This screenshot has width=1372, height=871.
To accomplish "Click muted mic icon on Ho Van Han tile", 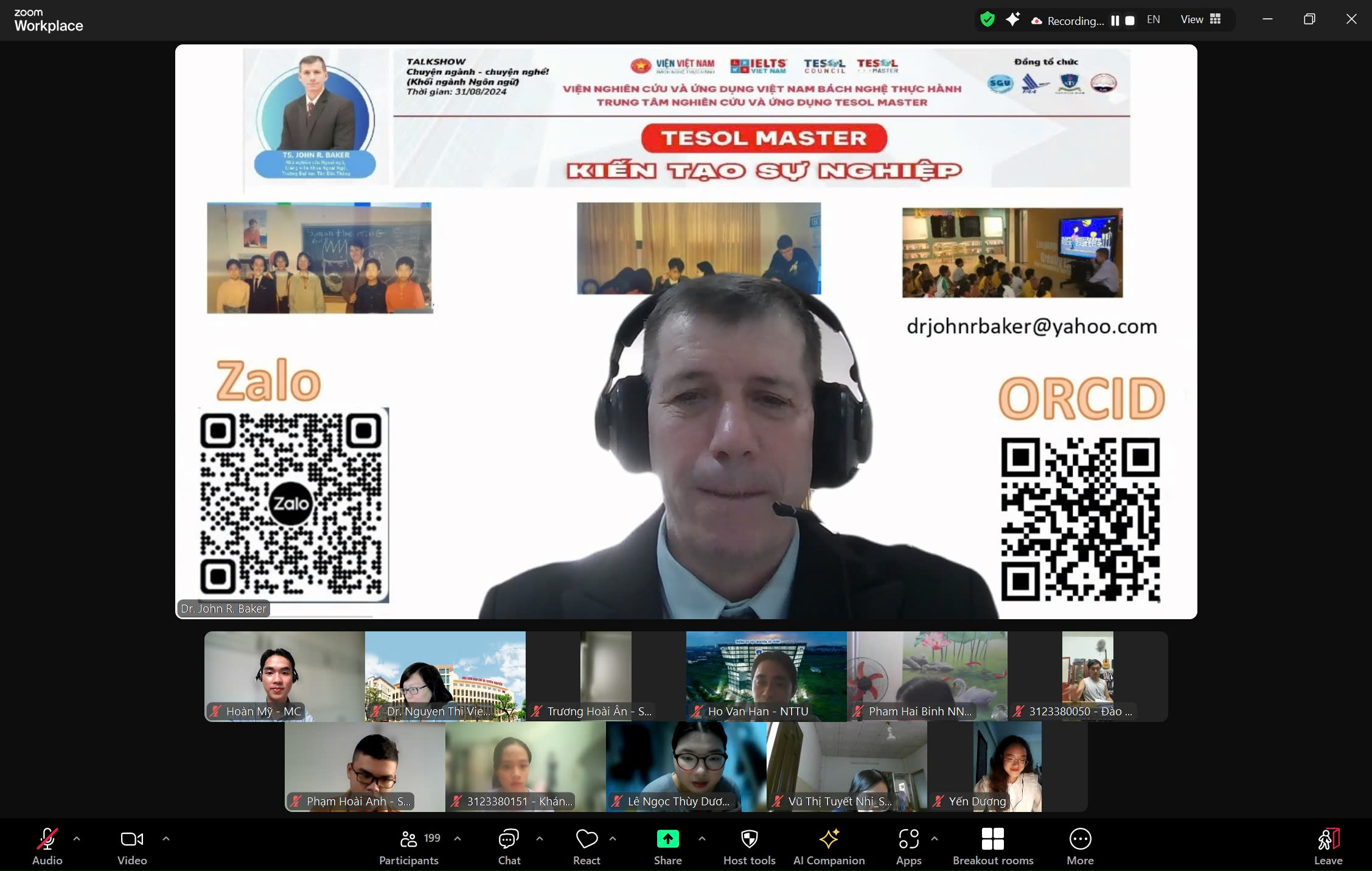I will 697,711.
